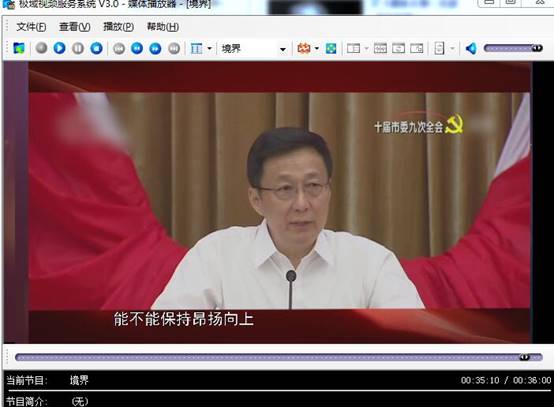The image size is (554, 407).
Task: Mute audio using the speaker icon
Action: 471,48
